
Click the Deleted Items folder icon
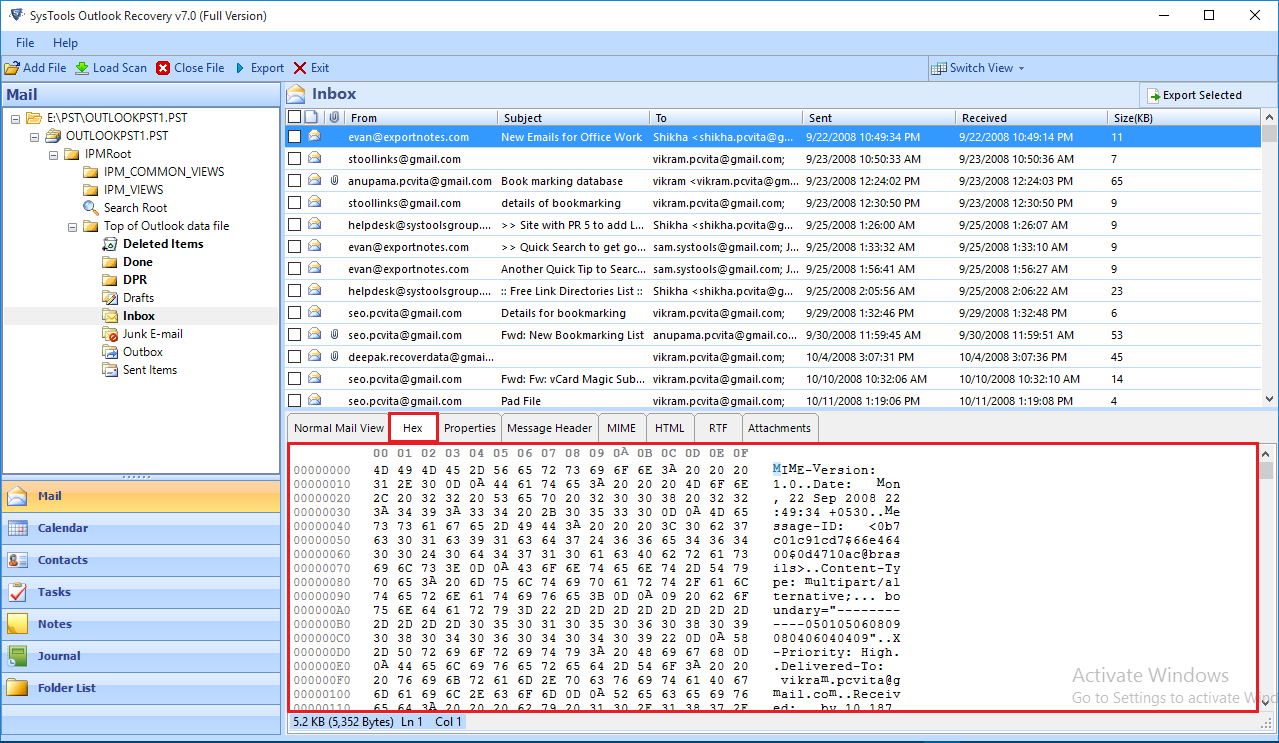pyautogui.click(x=110, y=244)
